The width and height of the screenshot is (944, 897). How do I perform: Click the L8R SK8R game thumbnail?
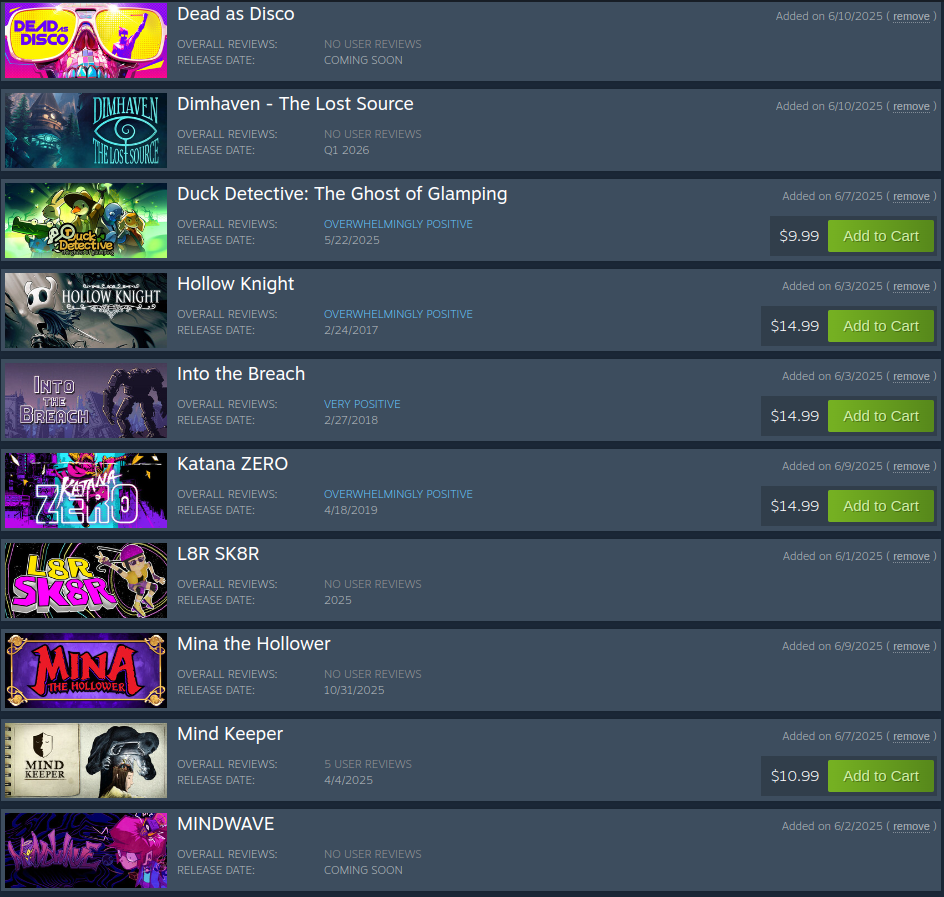(86, 580)
